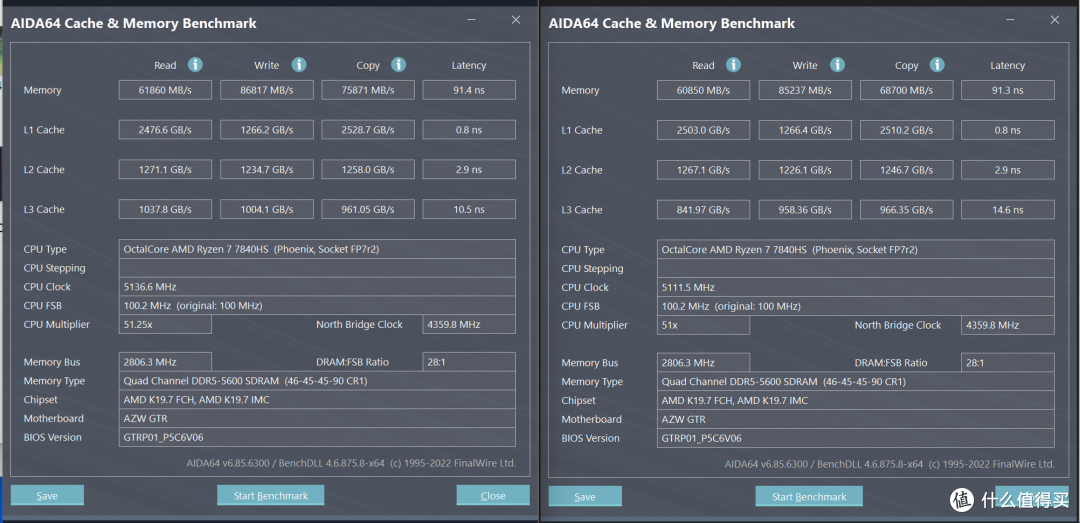Select L1 Cache read 2476.6 GB/s
The width and height of the screenshot is (1080, 523).
pos(165,130)
